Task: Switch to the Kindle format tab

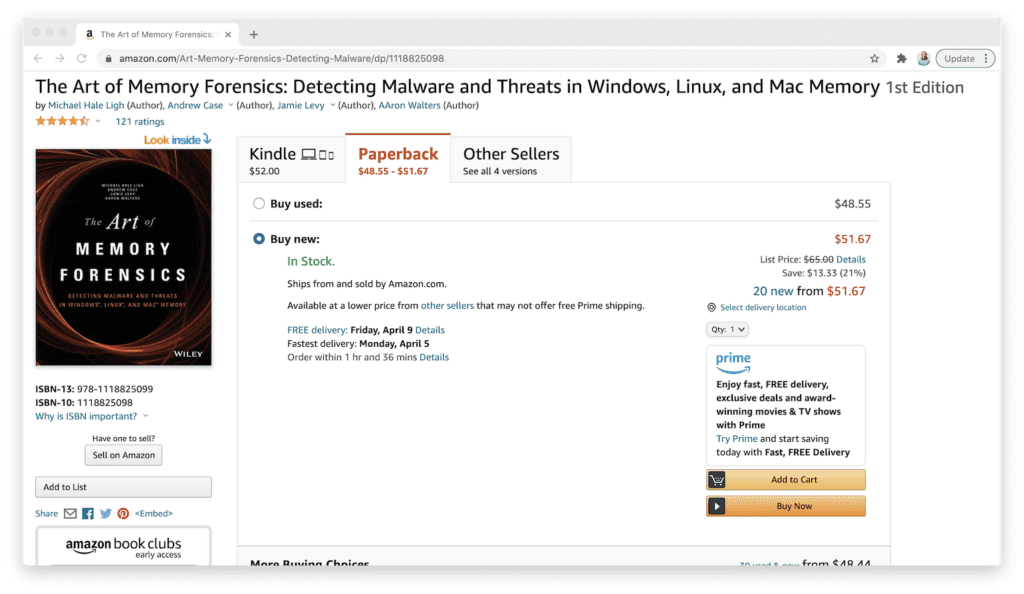Action: 291,160
